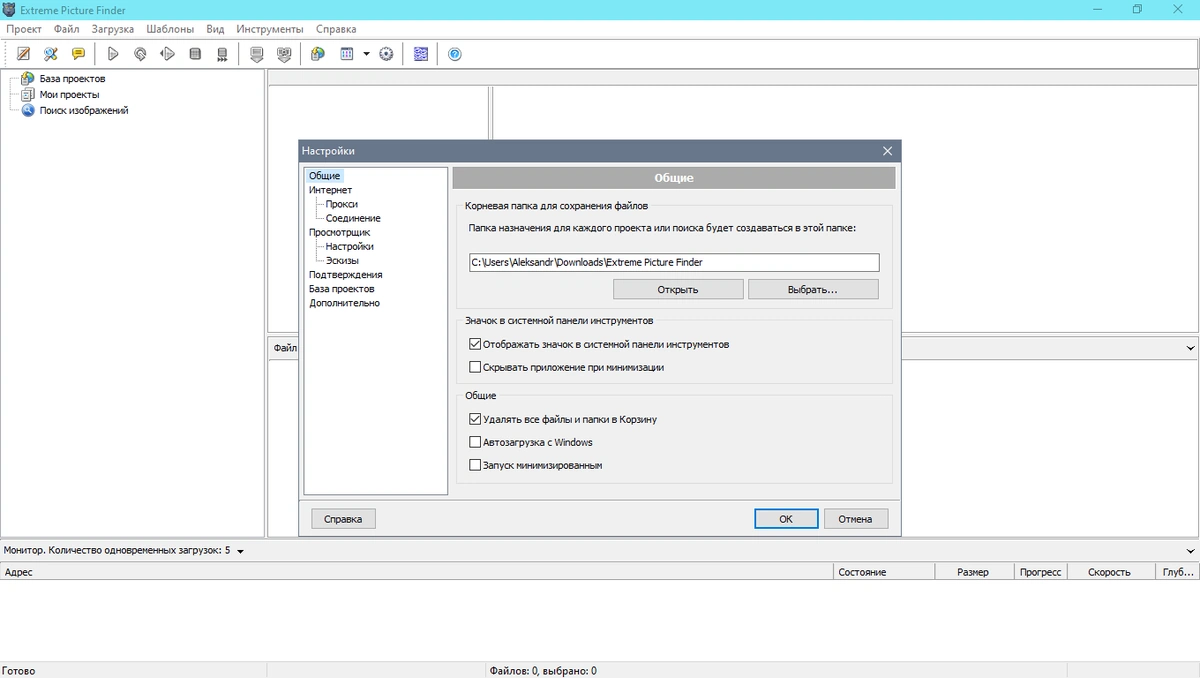Click the Открыть button

pos(678,289)
